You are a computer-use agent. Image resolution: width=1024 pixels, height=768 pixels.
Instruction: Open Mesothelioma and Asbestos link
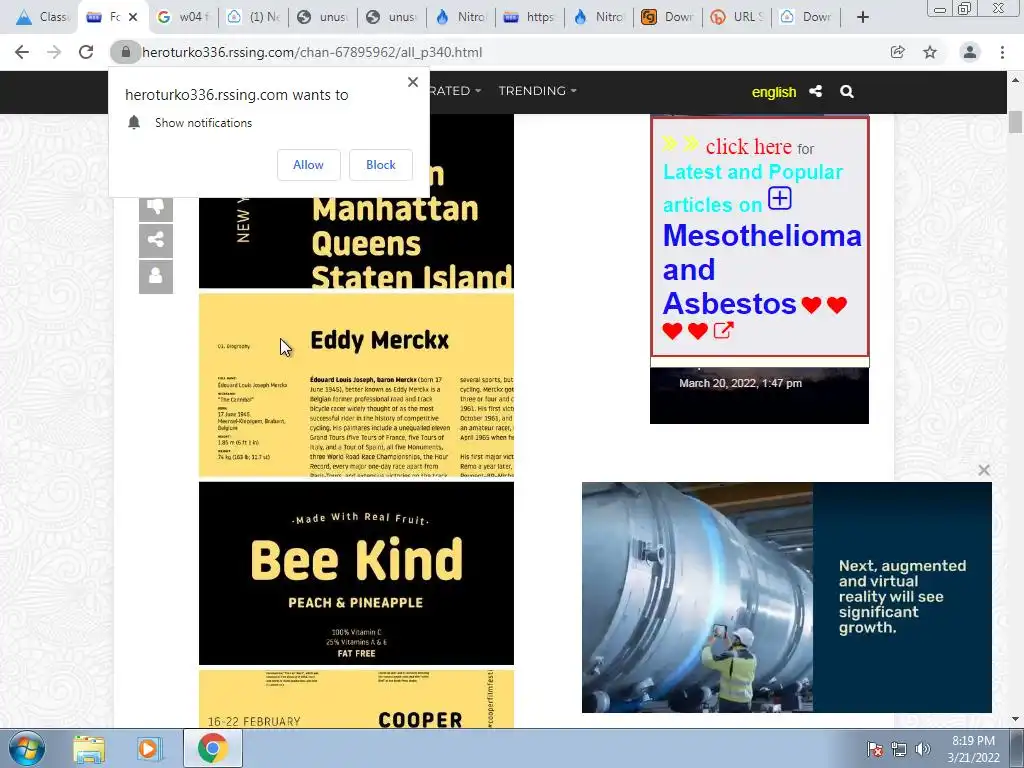762,269
